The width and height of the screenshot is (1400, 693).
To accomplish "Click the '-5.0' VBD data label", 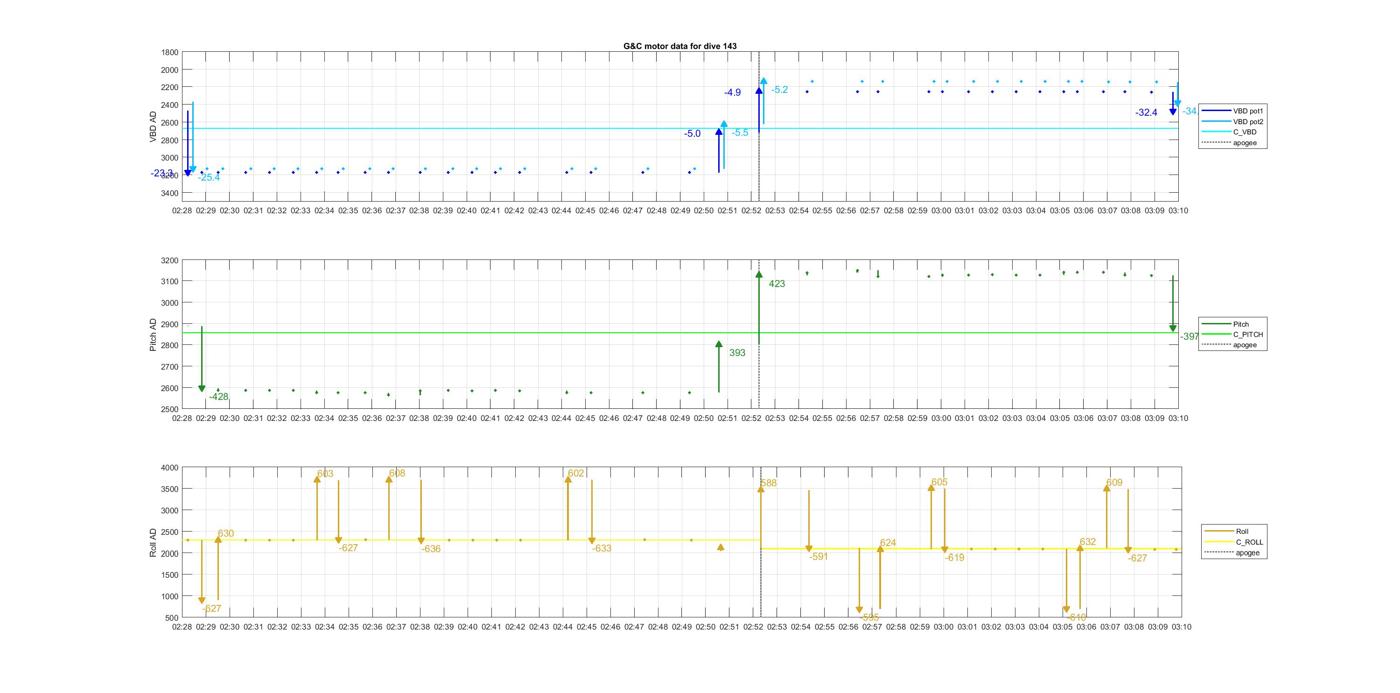I will point(692,134).
